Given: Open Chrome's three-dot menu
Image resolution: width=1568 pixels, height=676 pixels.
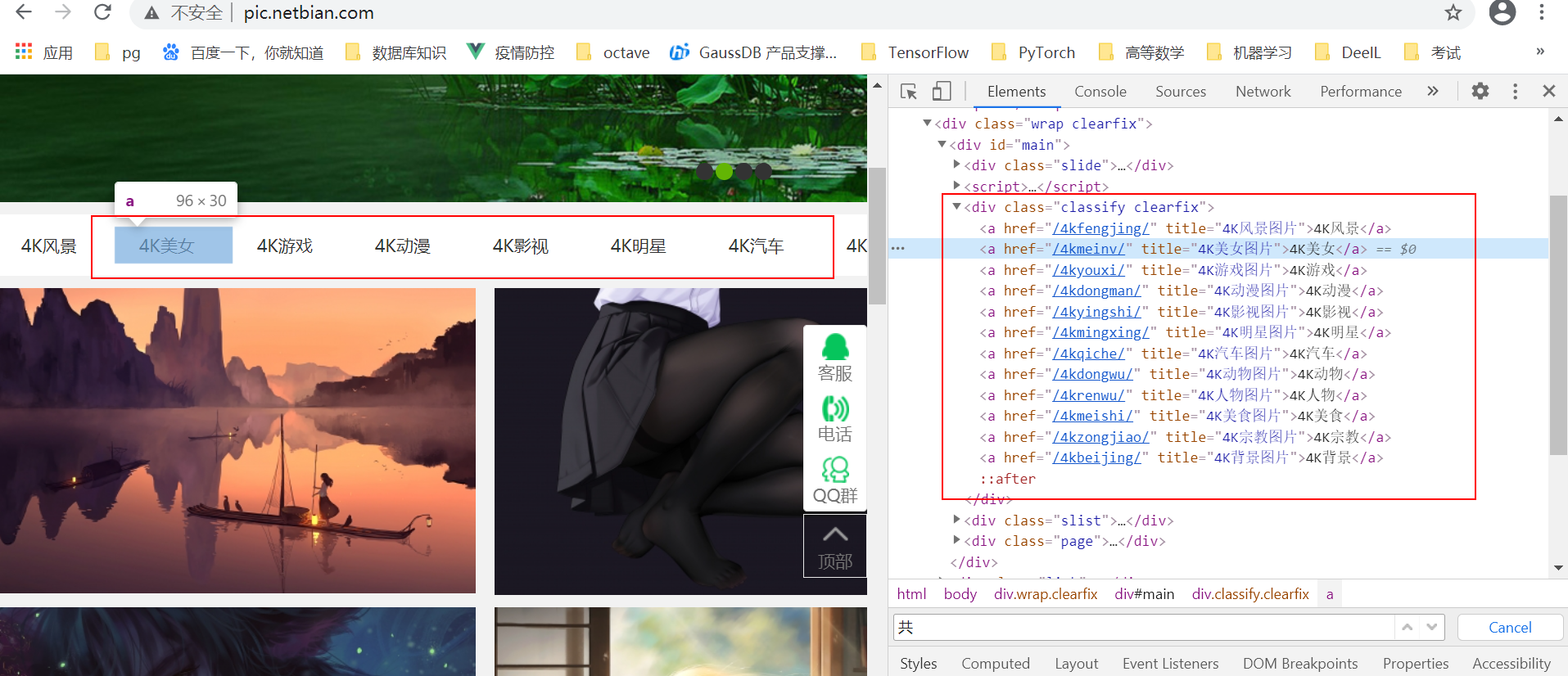Looking at the screenshot, I should pos(1542,12).
